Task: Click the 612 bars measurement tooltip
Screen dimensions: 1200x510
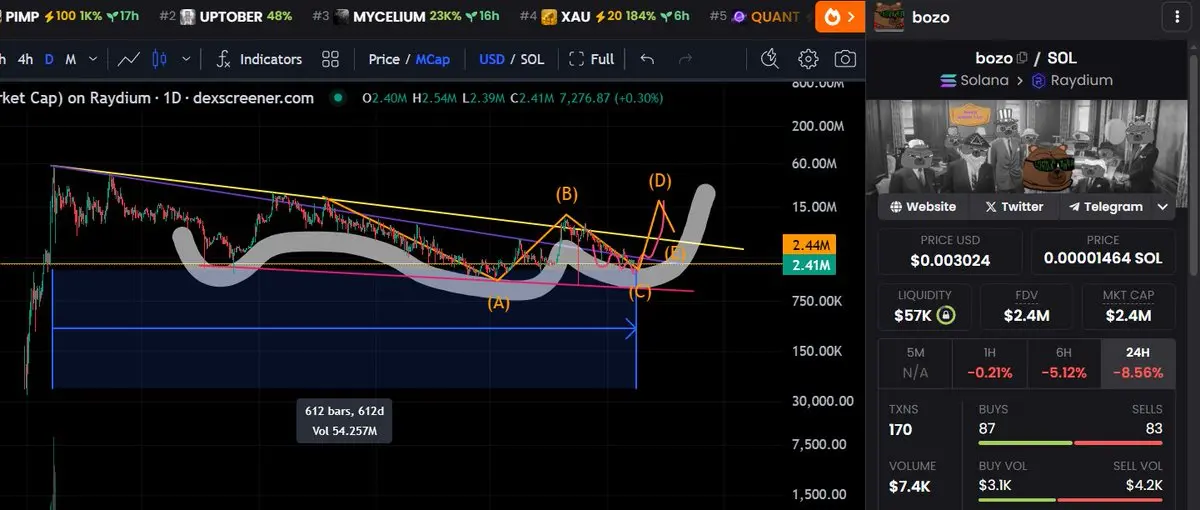Action: click(344, 420)
